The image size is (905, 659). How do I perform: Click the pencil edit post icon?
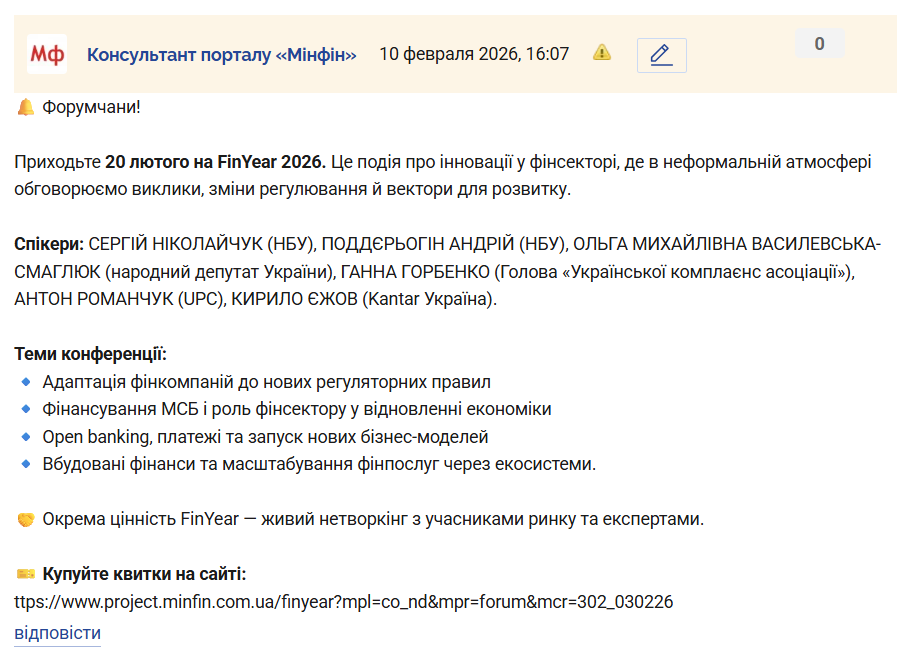(x=661, y=55)
